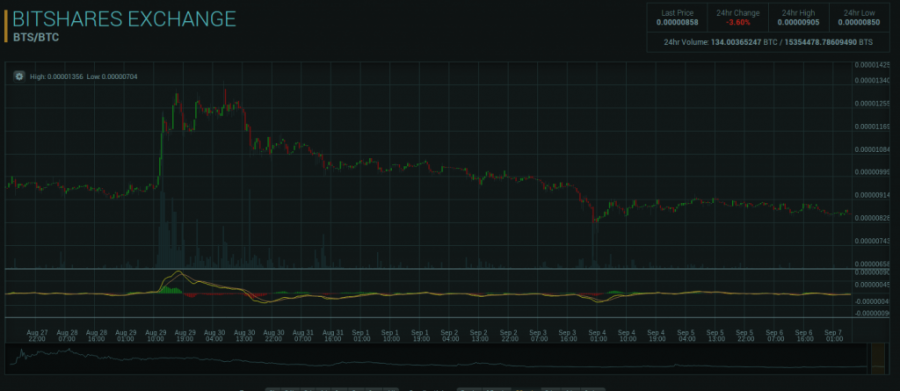Select the BTS/BTC market pair label
This screenshot has height=391, width=900.
pos(36,37)
